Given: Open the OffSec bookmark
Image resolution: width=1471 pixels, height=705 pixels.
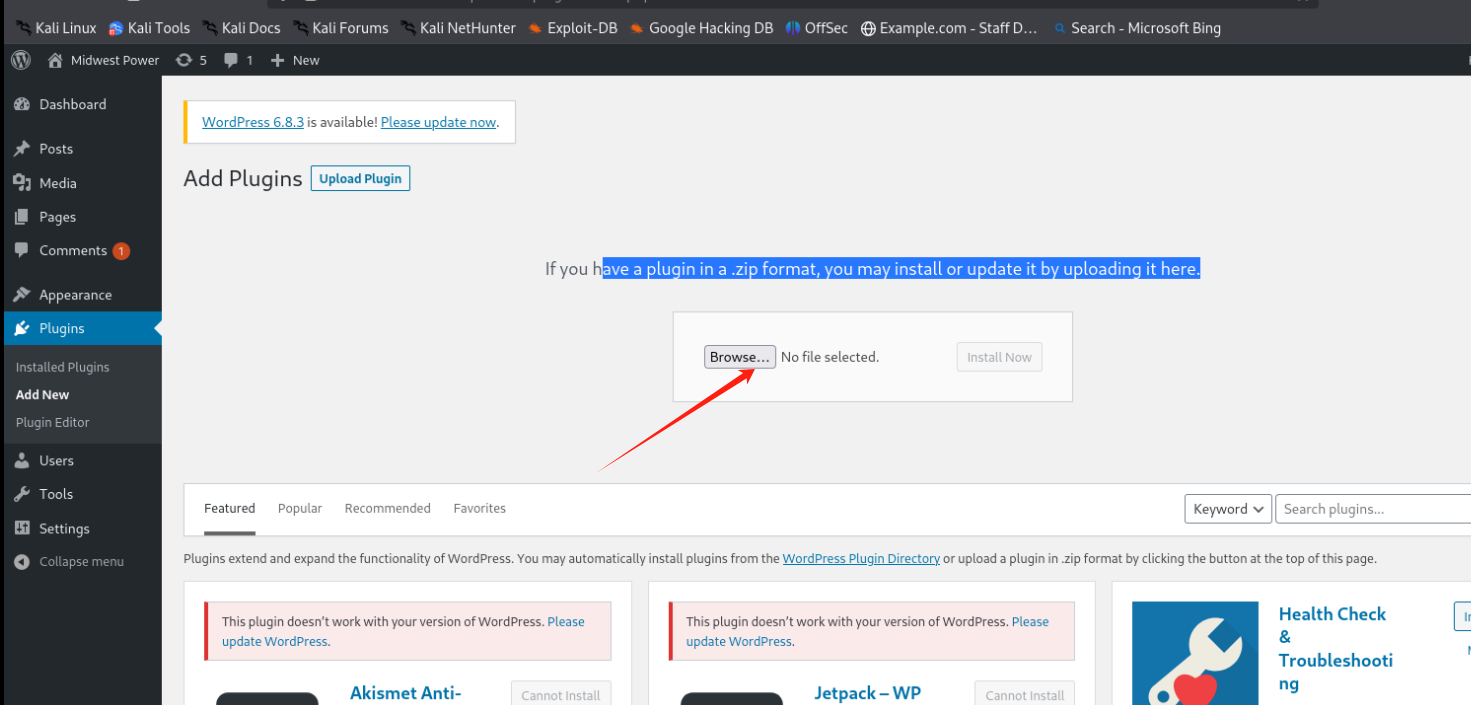Looking at the screenshot, I should pyautogui.click(x=816, y=28).
